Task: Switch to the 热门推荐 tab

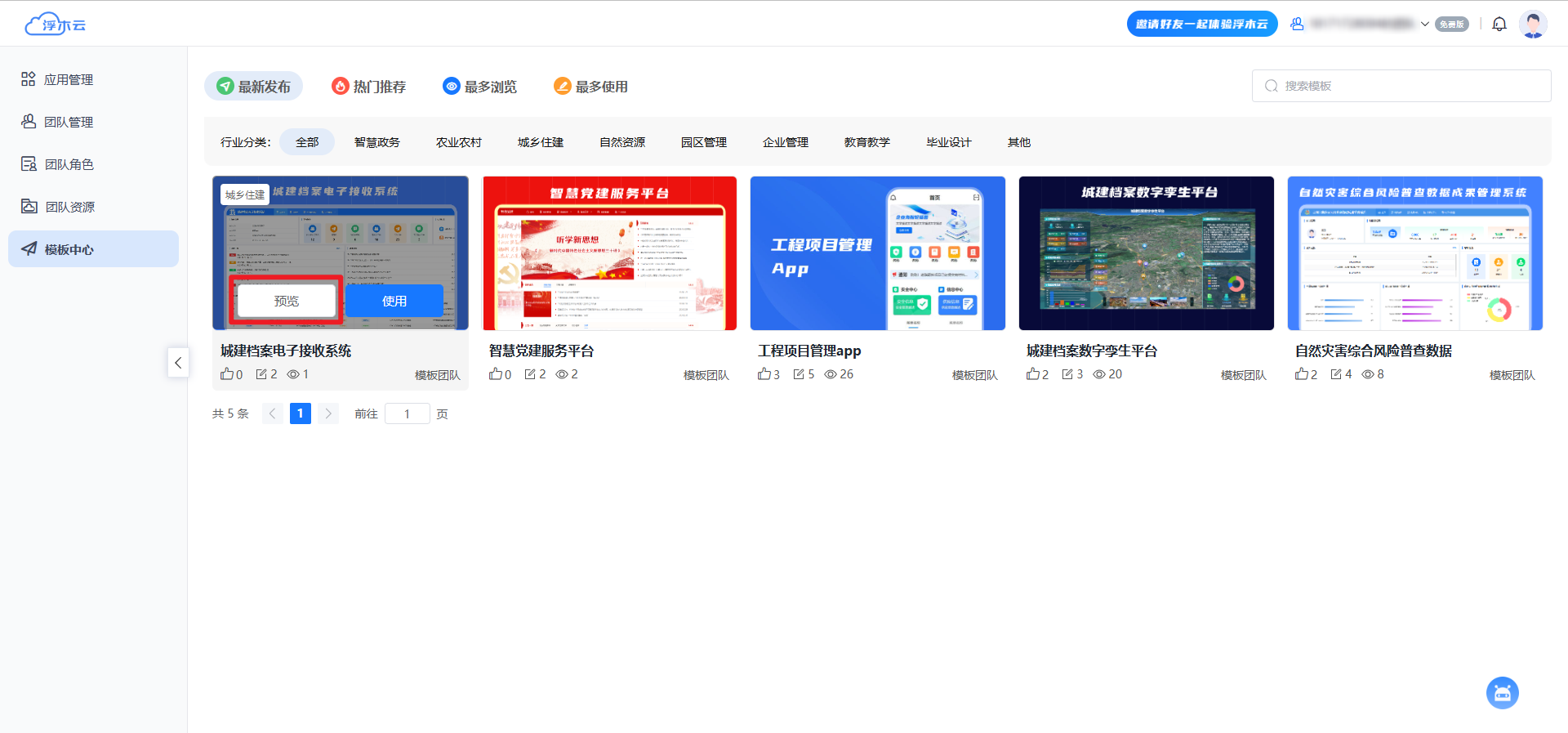Action: (x=369, y=87)
